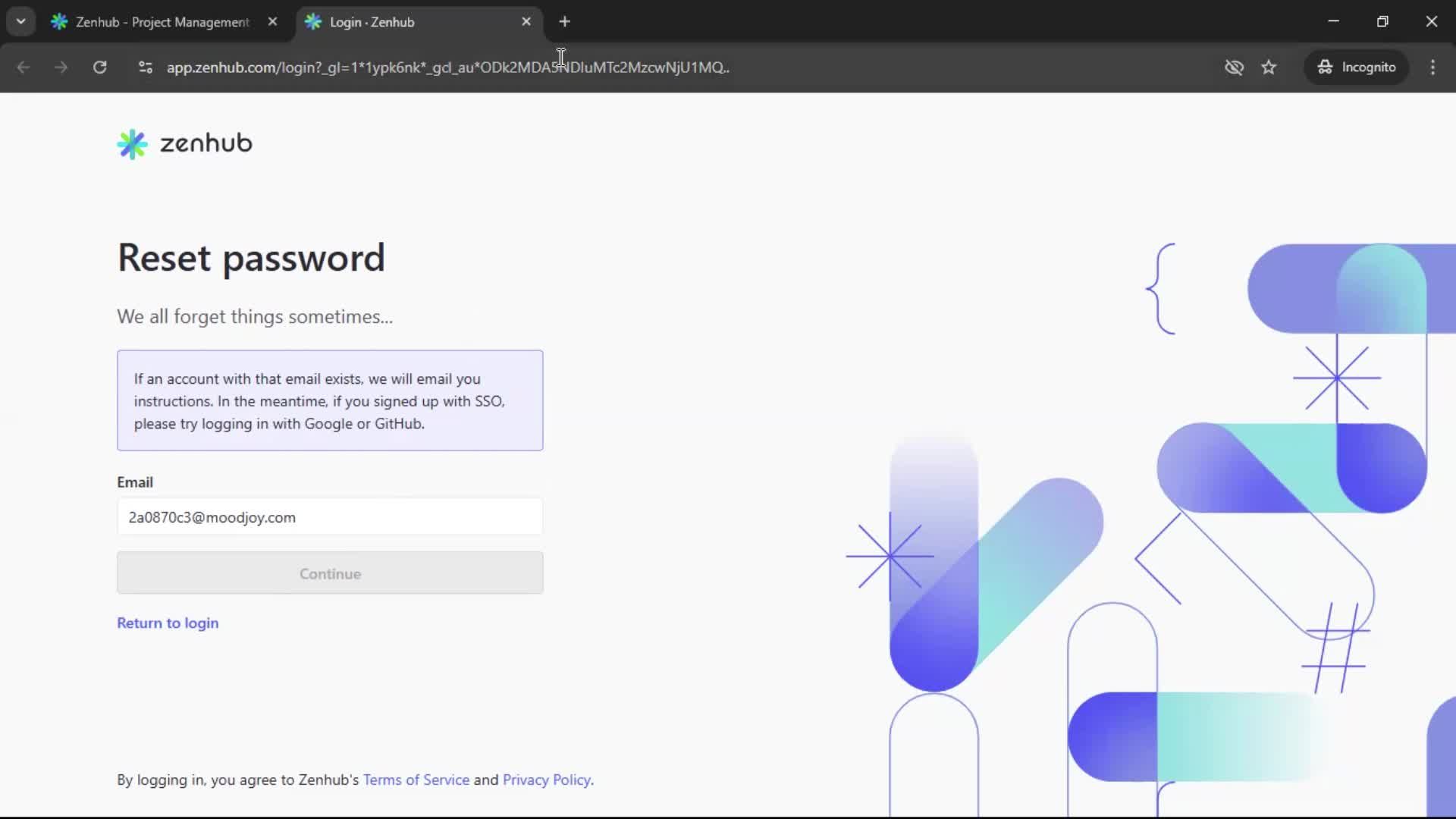The width and height of the screenshot is (1456, 819).
Task: Bookmark this page with the star icon
Action: point(1269,67)
